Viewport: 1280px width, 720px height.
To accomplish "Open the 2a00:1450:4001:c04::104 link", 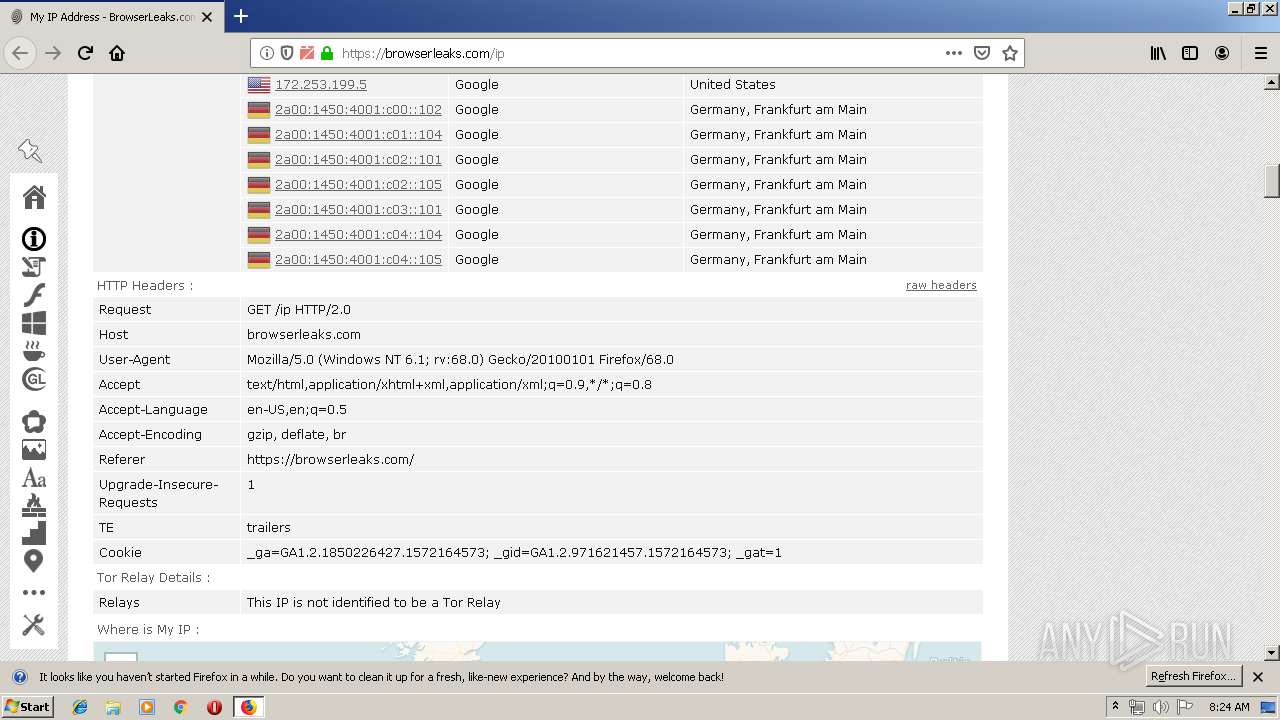I will [x=358, y=234].
